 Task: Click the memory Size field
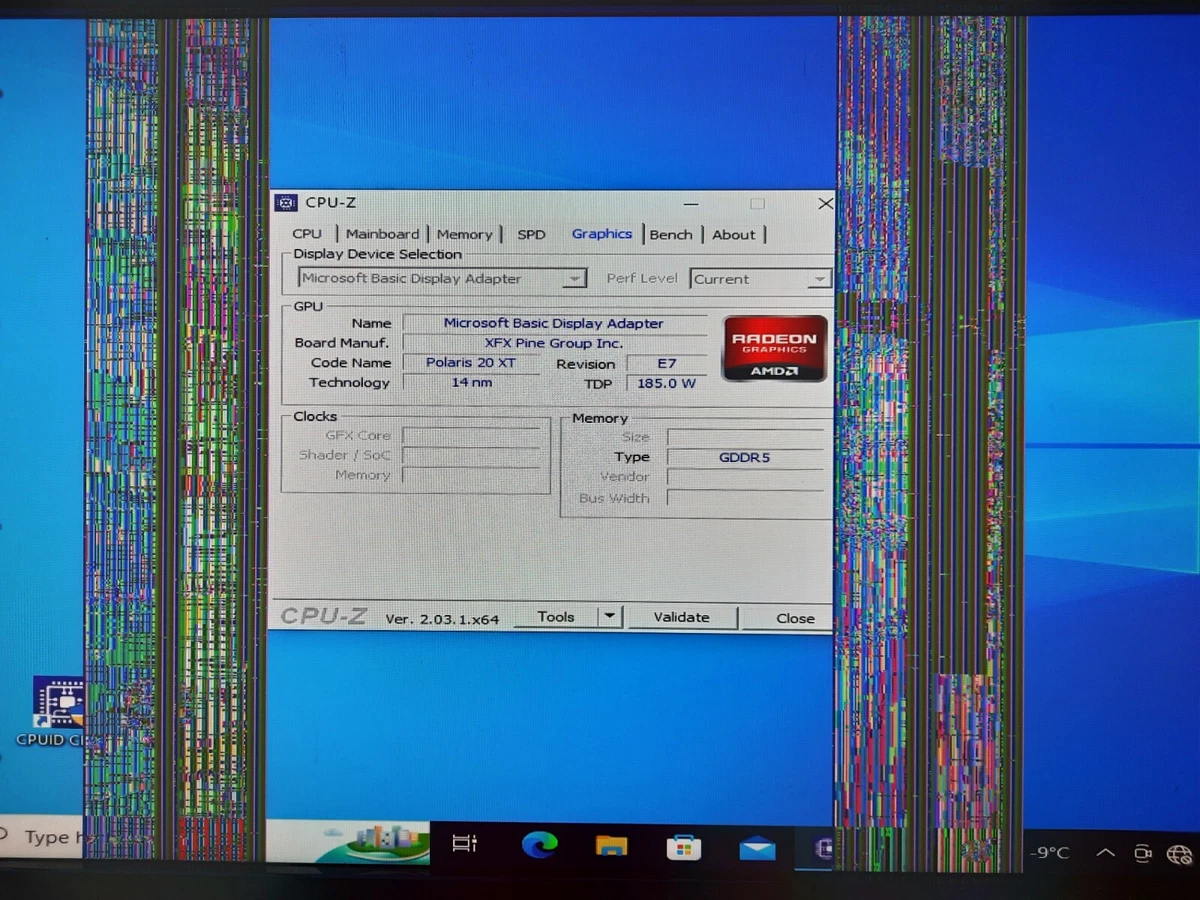(745, 437)
